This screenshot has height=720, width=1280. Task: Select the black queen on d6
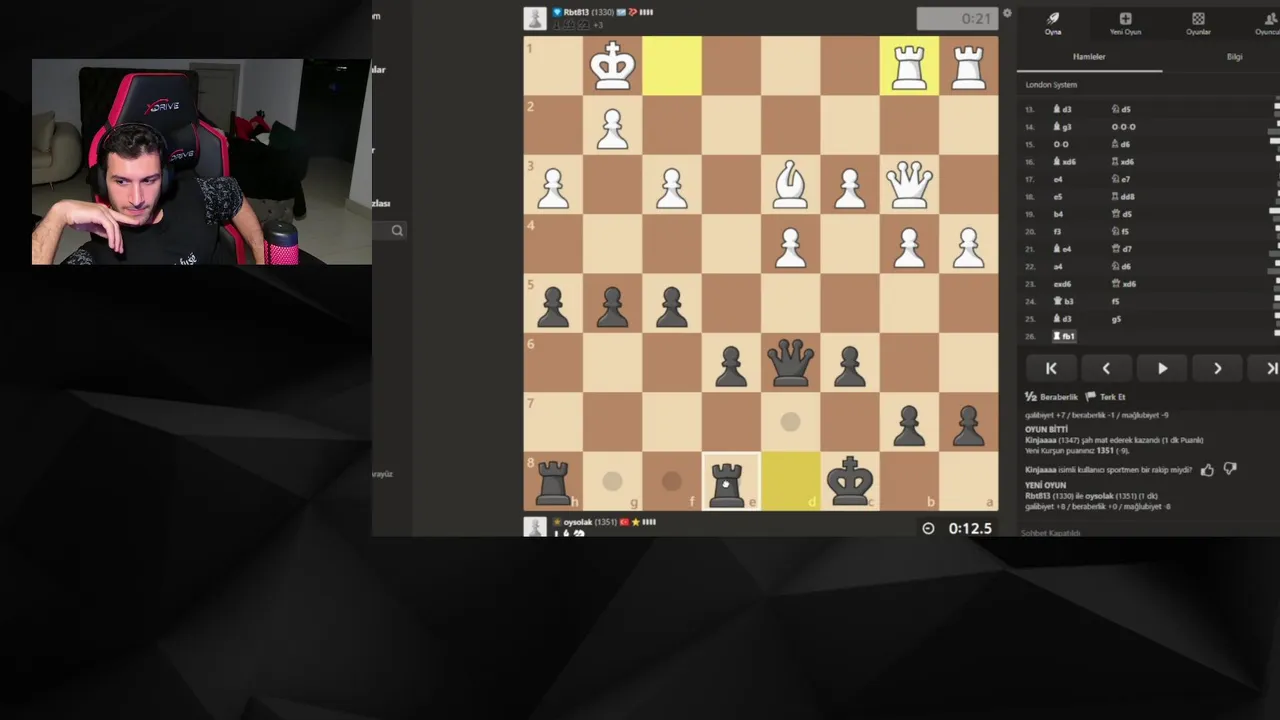790,363
